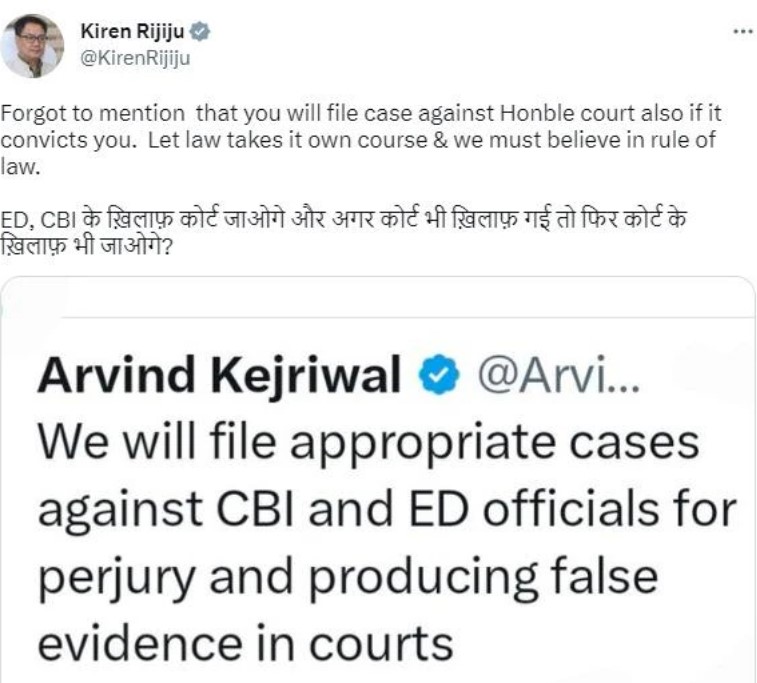Click Hindi line starting 'ED, CBI के'

pyautogui.click(x=343, y=220)
